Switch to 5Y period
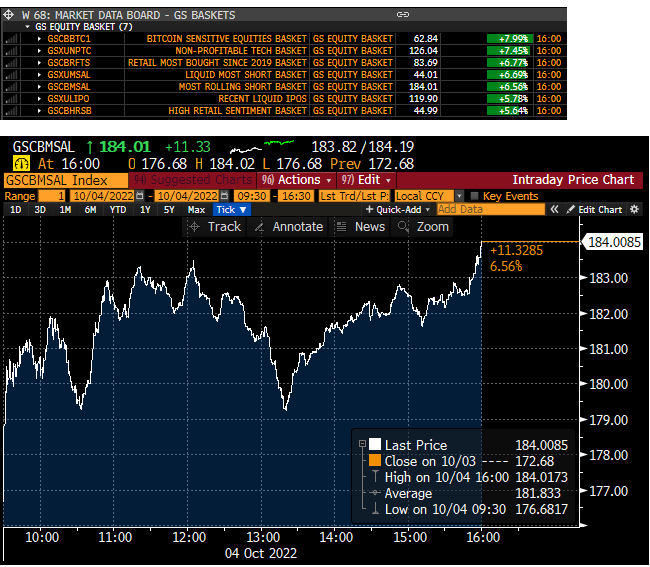The width and height of the screenshot is (650, 567). (x=169, y=210)
